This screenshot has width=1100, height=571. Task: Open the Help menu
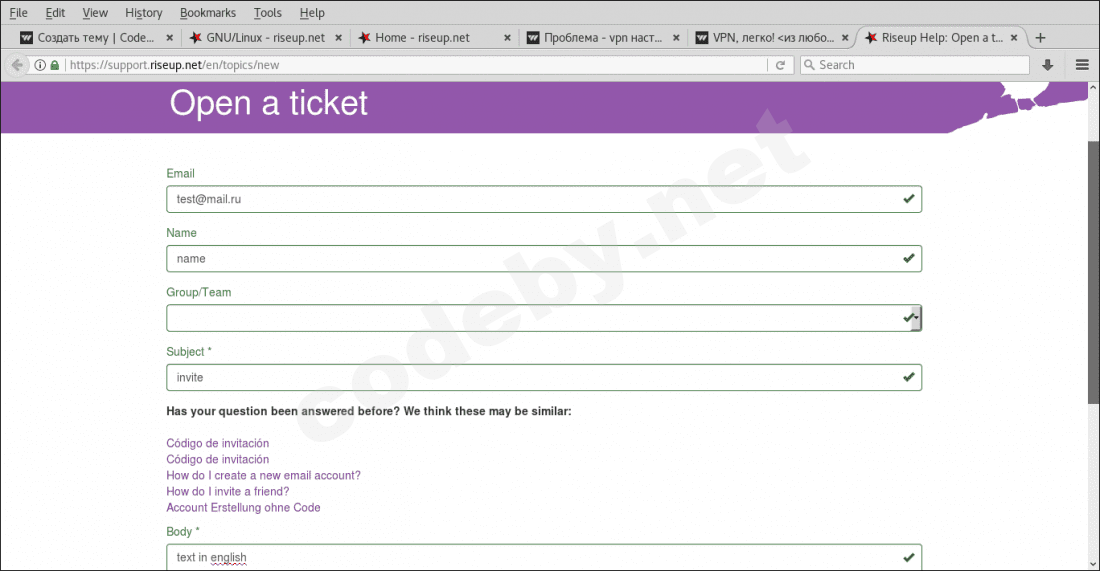click(x=311, y=13)
